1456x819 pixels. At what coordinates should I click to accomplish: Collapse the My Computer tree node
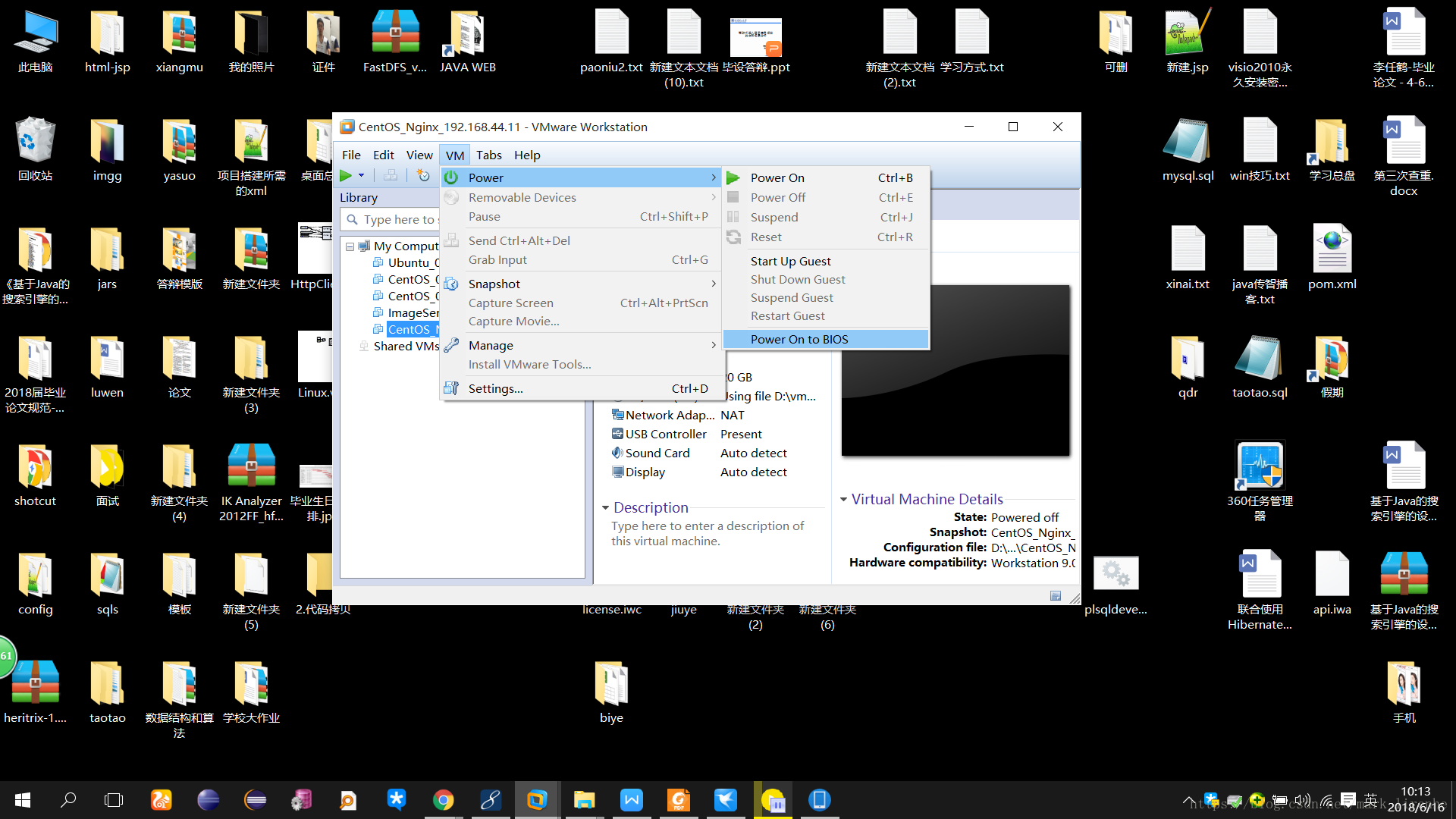click(x=350, y=246)
